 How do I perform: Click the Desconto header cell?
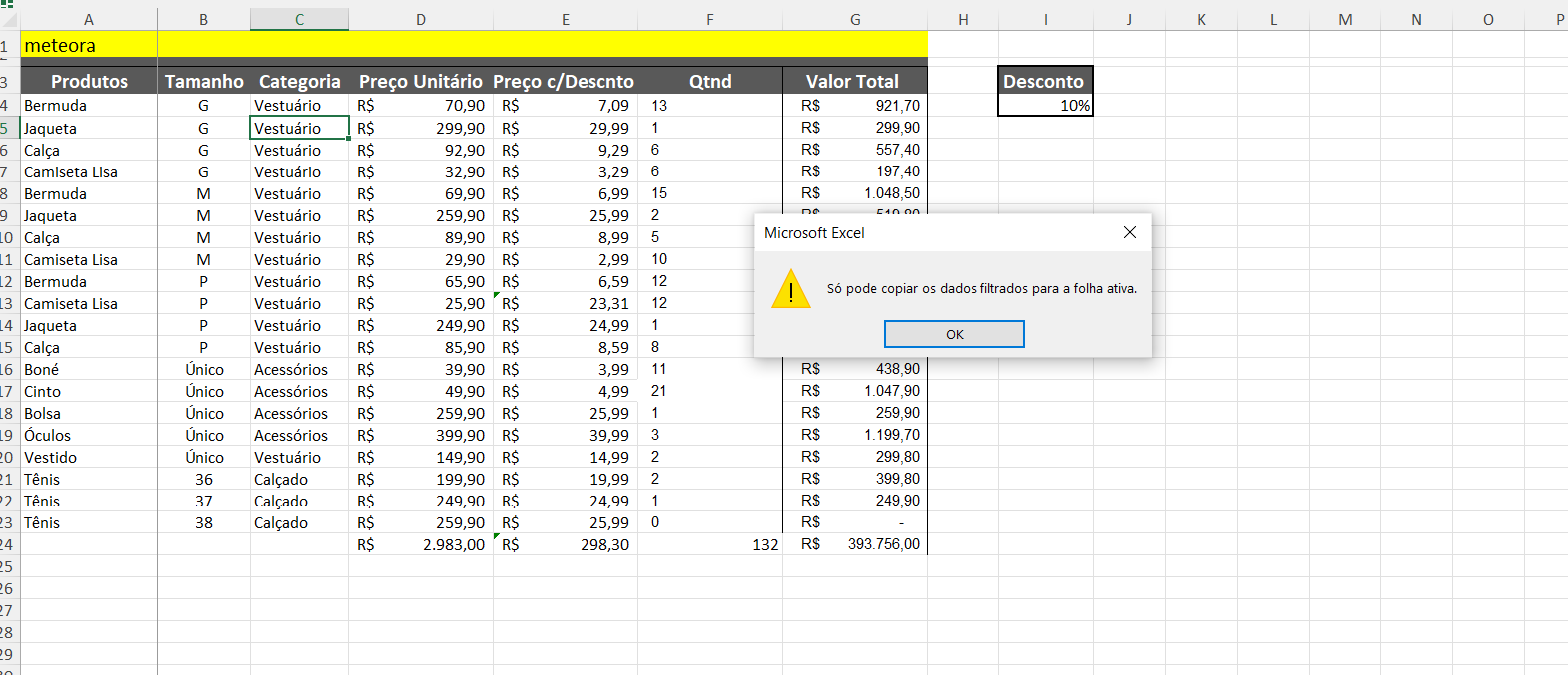coord(1044,81)
